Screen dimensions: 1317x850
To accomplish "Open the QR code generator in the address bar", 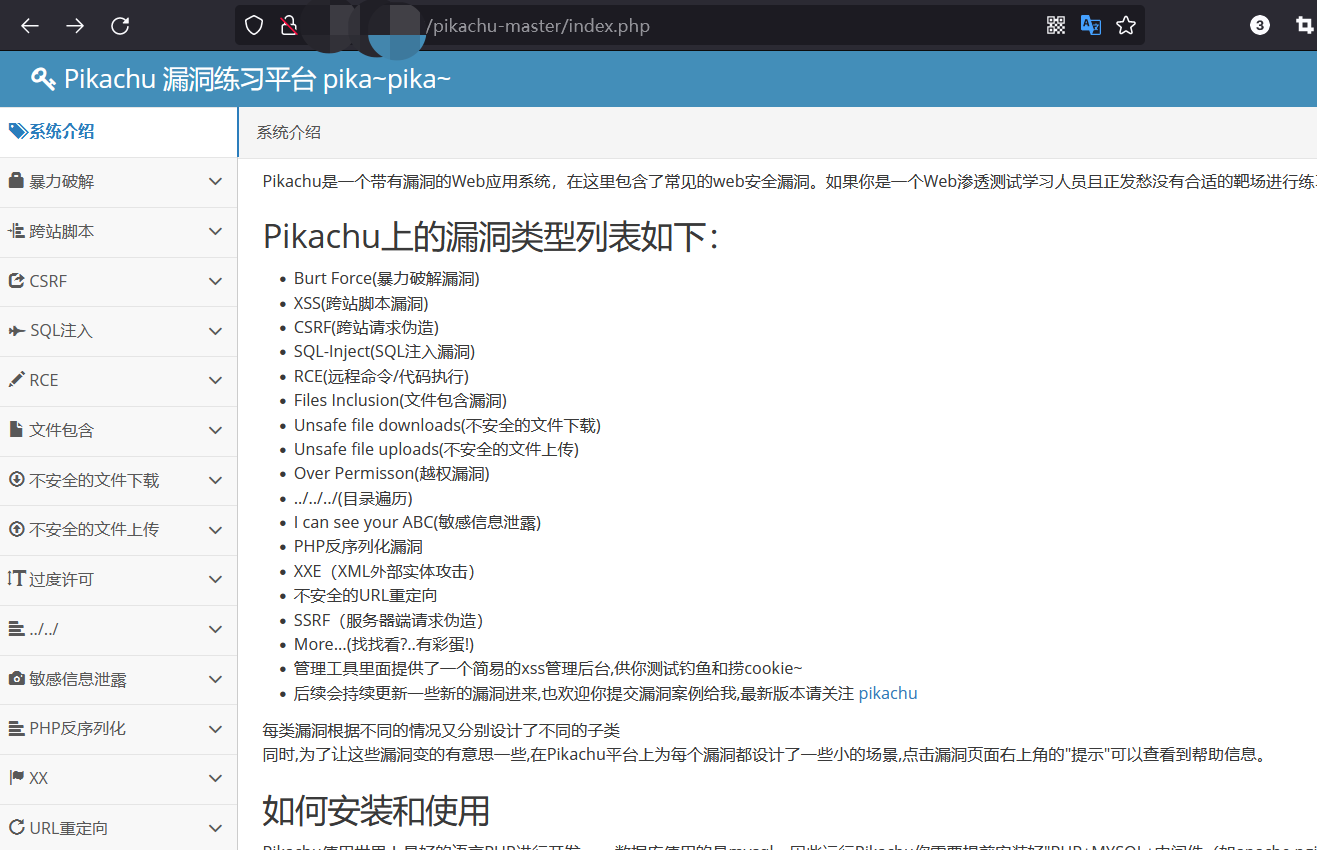I will [1055, 25].
